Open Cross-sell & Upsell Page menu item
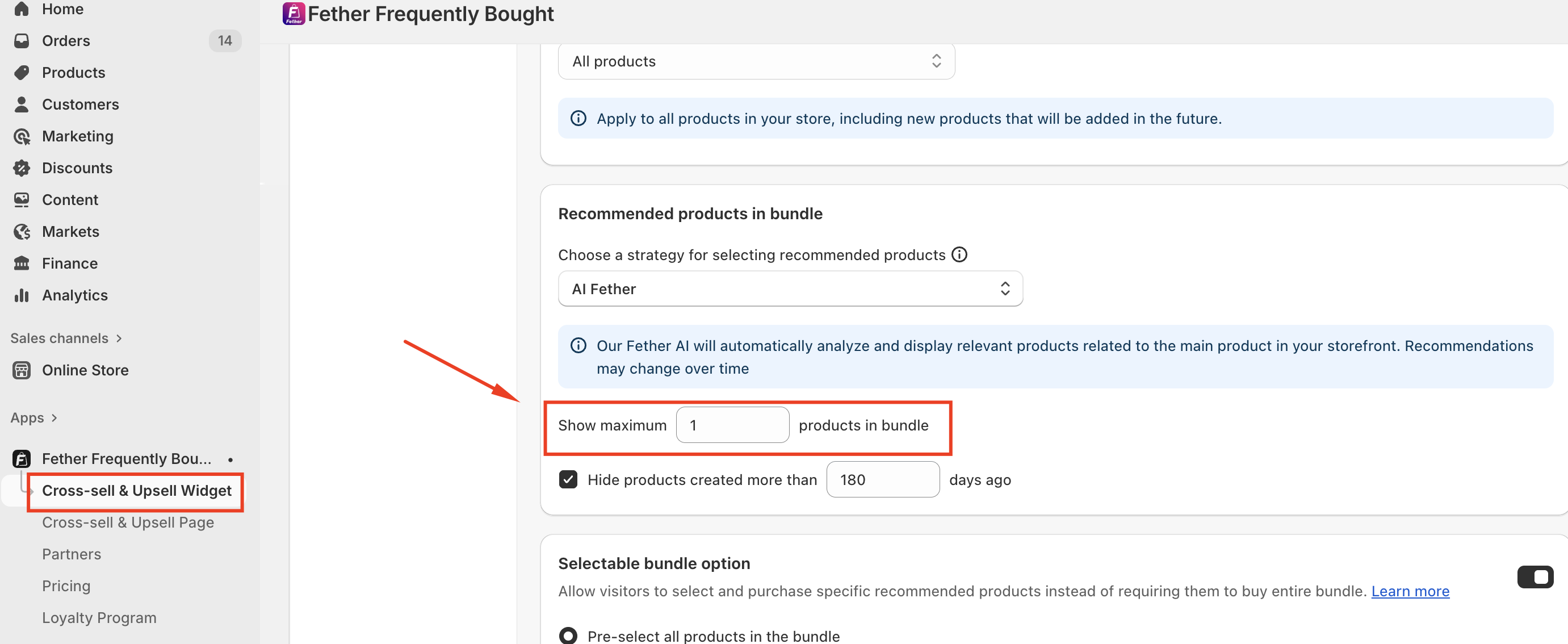Image resolution: width=1568 pixels, height=644 pixels. coord(128,522)
